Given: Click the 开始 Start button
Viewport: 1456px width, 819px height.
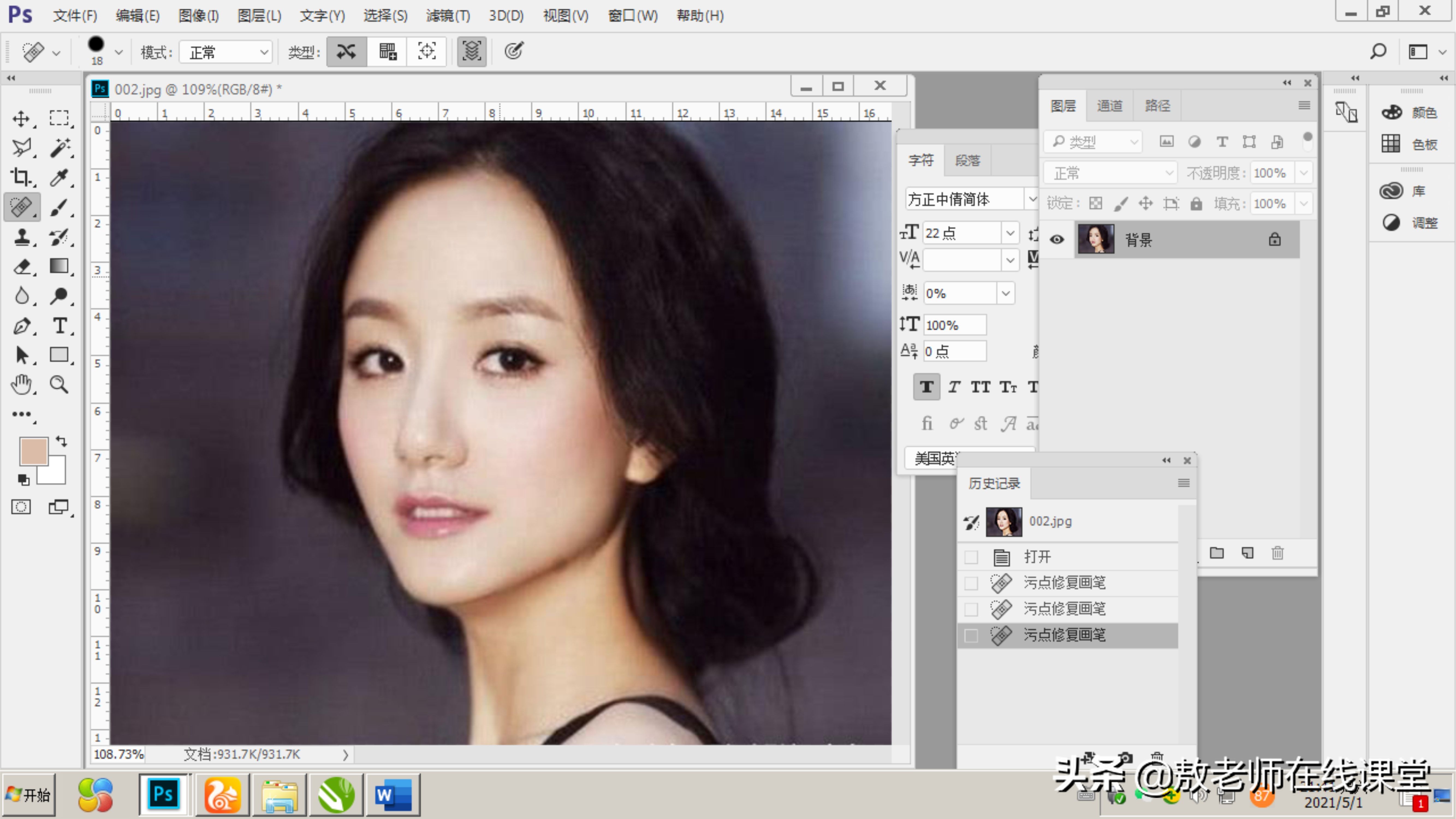Looking at the screenshot, I should [29, 795].
